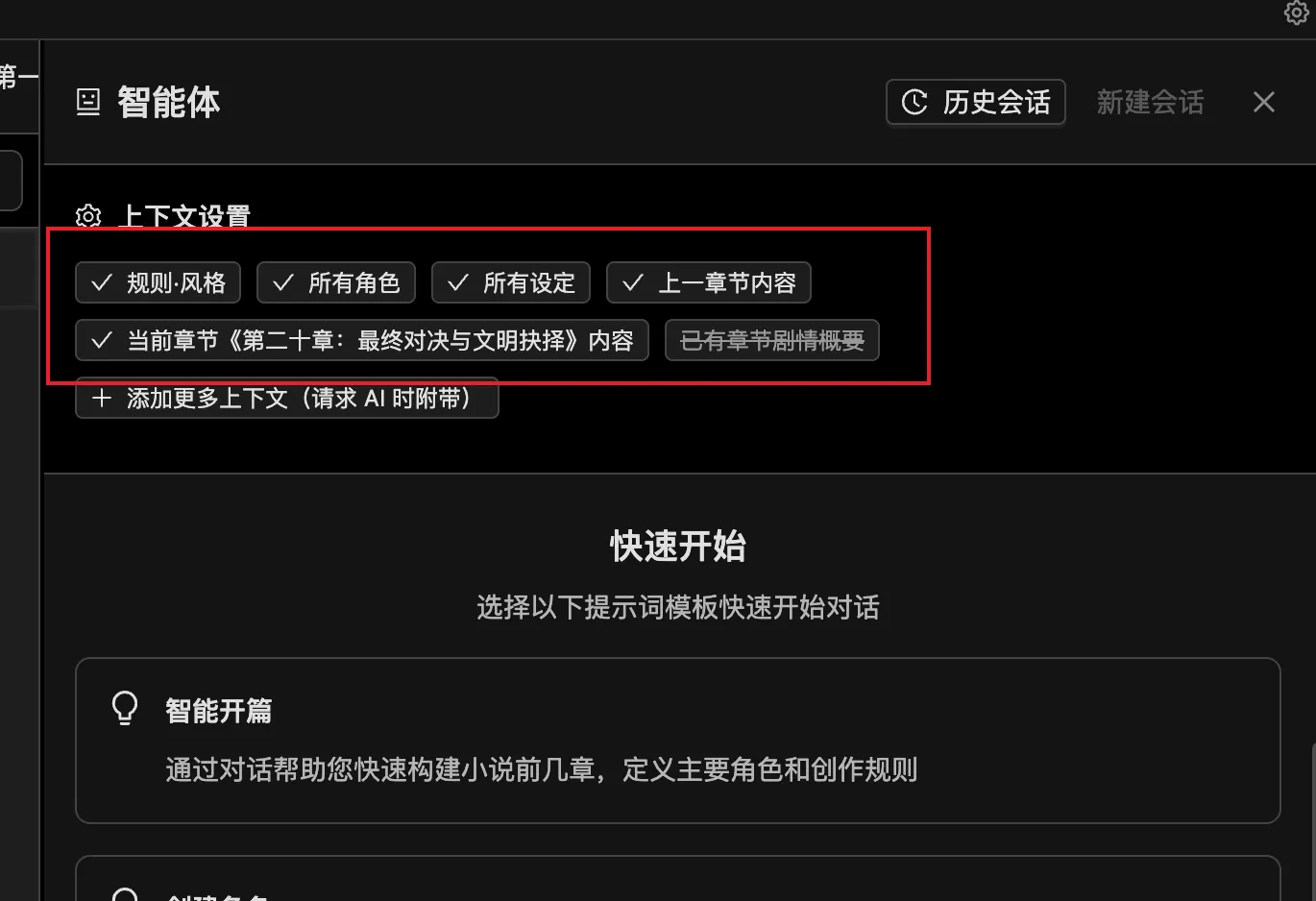Viewport: 1316px width, 901px height.
Task: Toggle the 所有设定 context chip
Action: click(x=511, y=282)
